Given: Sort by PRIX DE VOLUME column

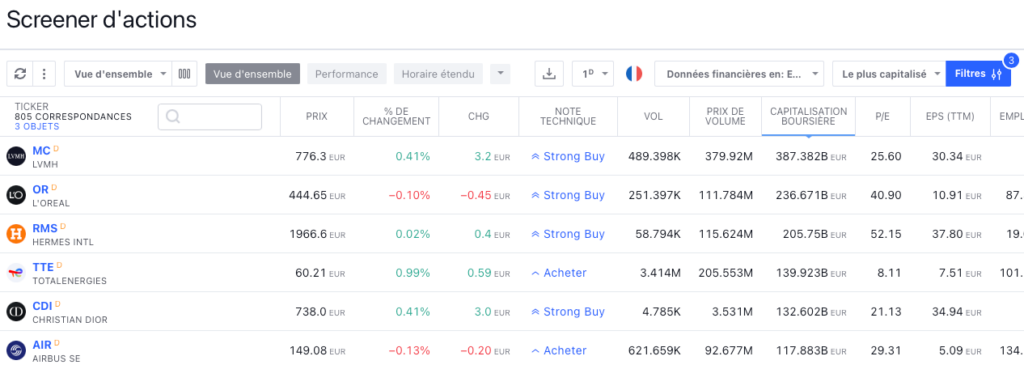Looking at the screenshot, I should [x=725, y=116].
